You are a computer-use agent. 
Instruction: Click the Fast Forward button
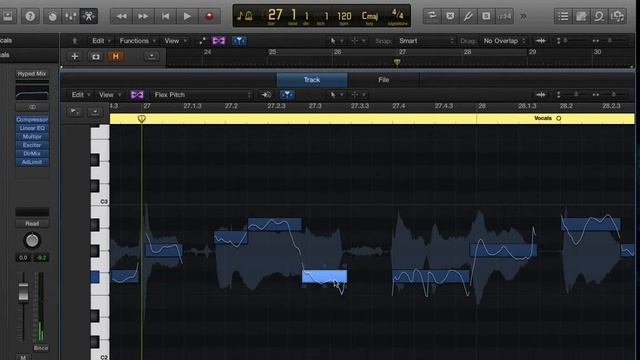(143, 16)
